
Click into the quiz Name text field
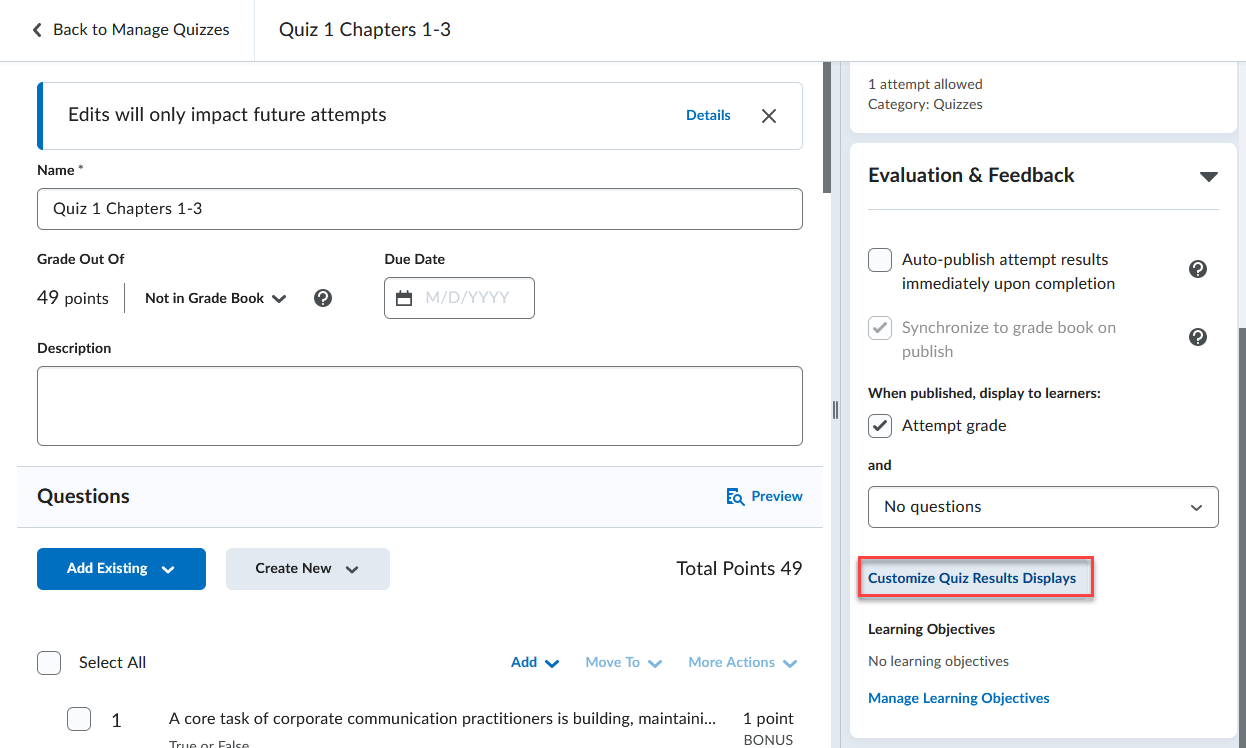pyautogui.click(x=419, y=209)
